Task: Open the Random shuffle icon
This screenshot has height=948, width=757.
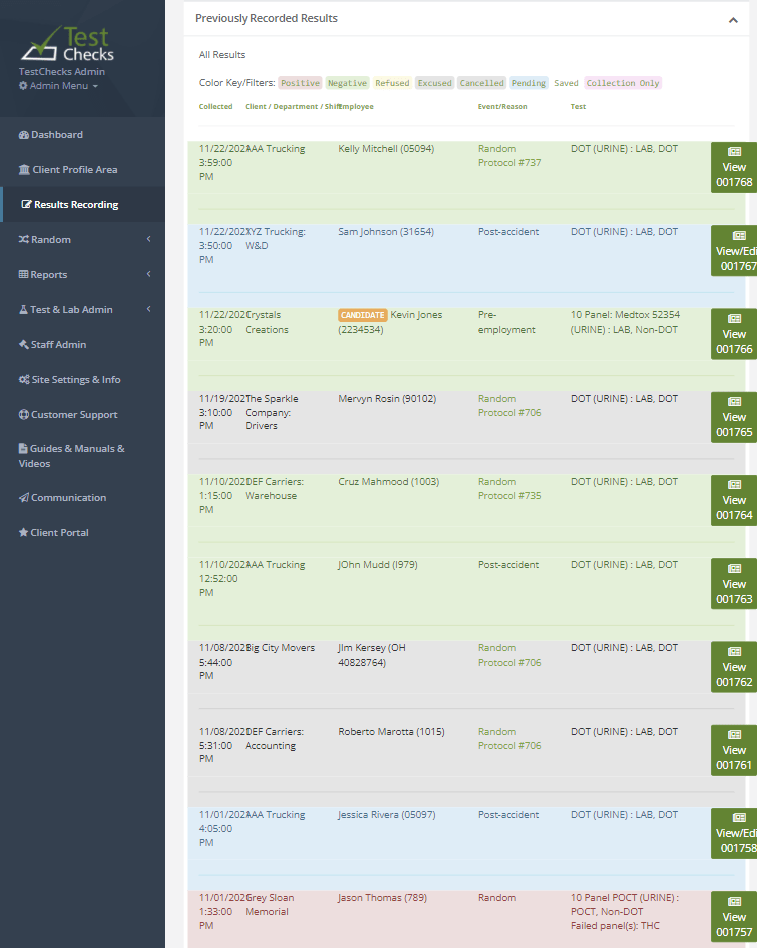Action: point(23,239)
